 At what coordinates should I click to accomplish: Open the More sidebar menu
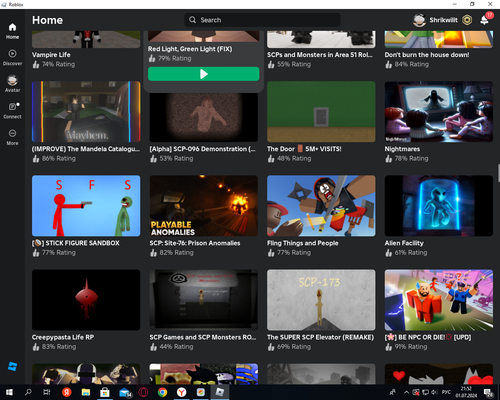(x=12, y=137)
